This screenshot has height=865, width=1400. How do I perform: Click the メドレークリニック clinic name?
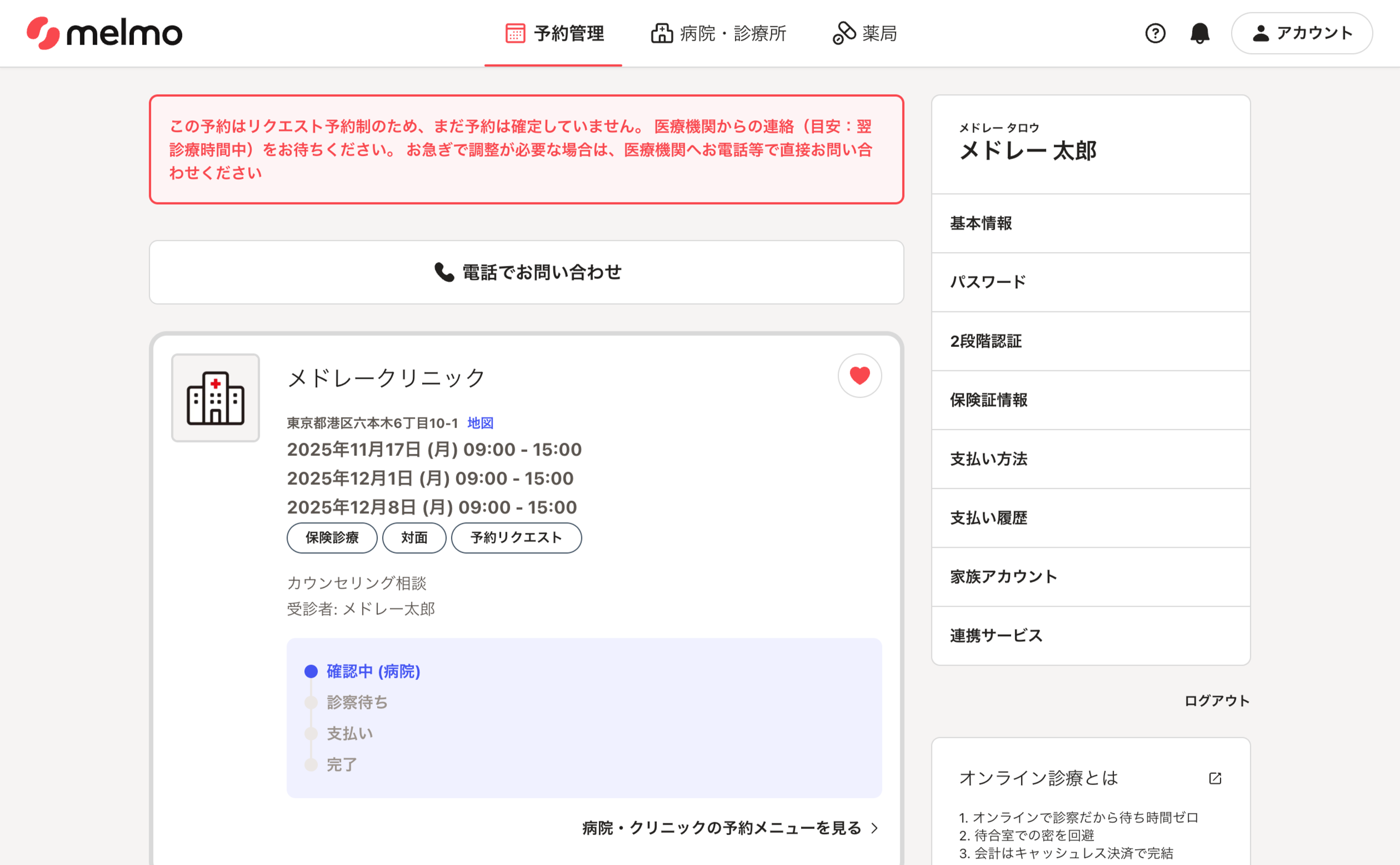pyautogui.click(x=387, y=378)
